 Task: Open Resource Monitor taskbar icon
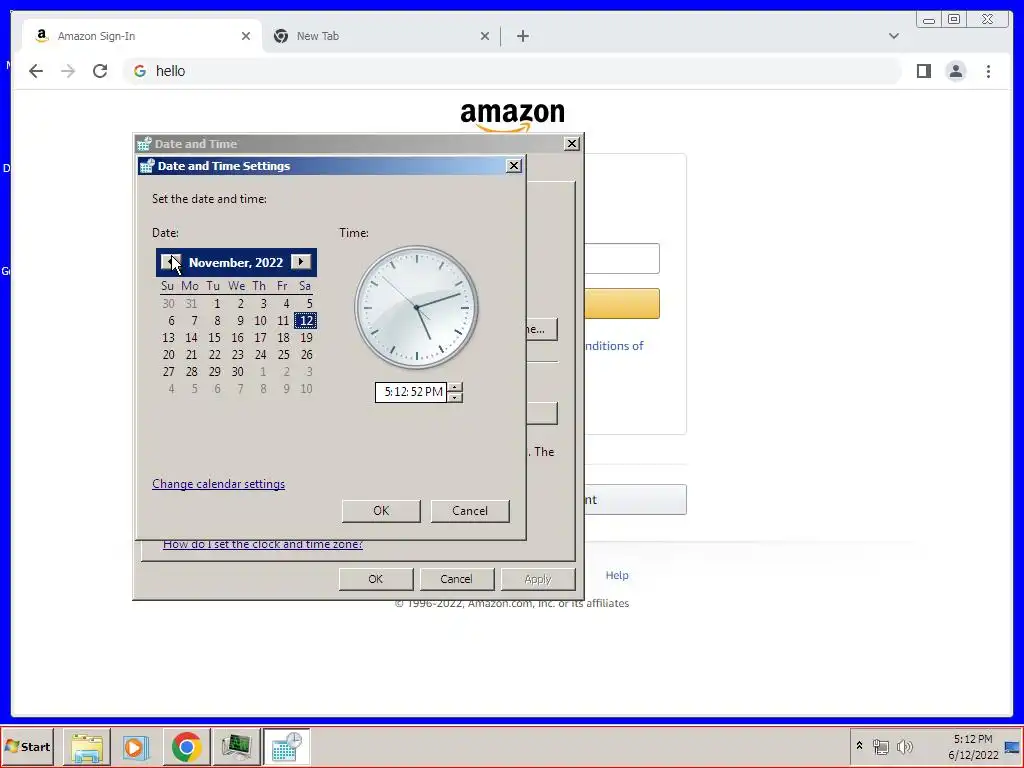pos(236,747)
